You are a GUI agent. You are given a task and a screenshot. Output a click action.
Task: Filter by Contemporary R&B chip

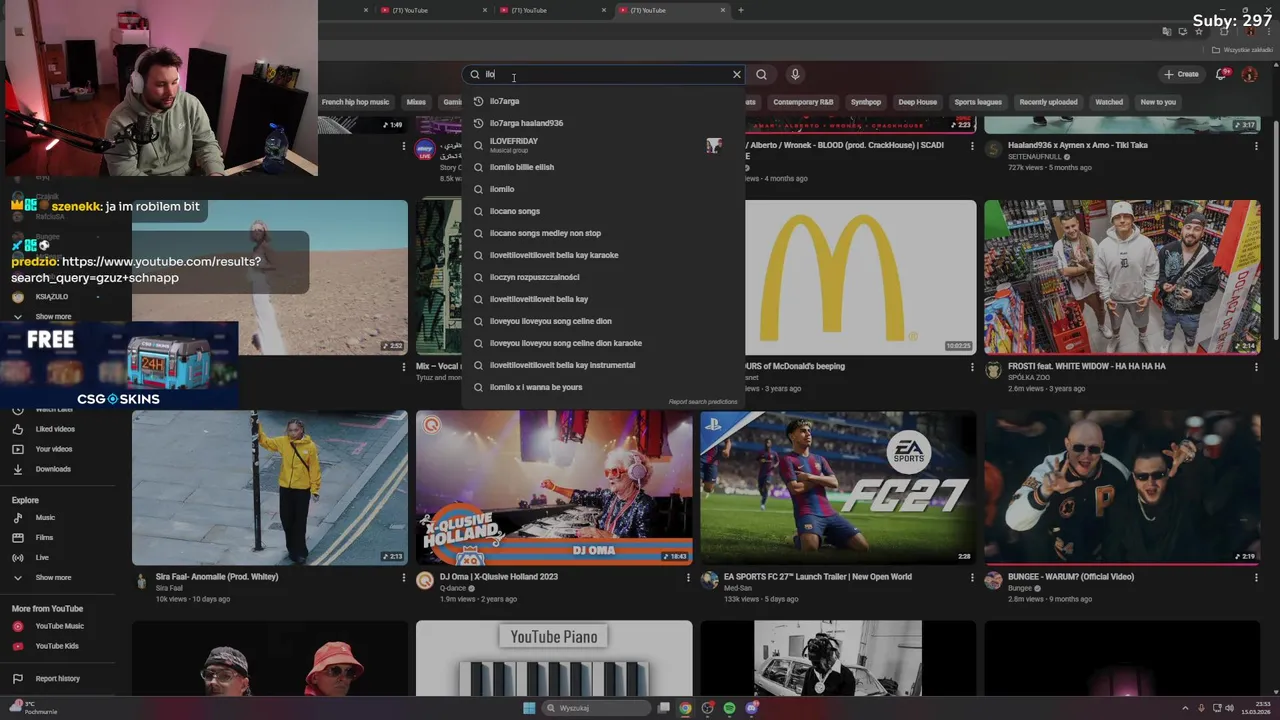803,102
